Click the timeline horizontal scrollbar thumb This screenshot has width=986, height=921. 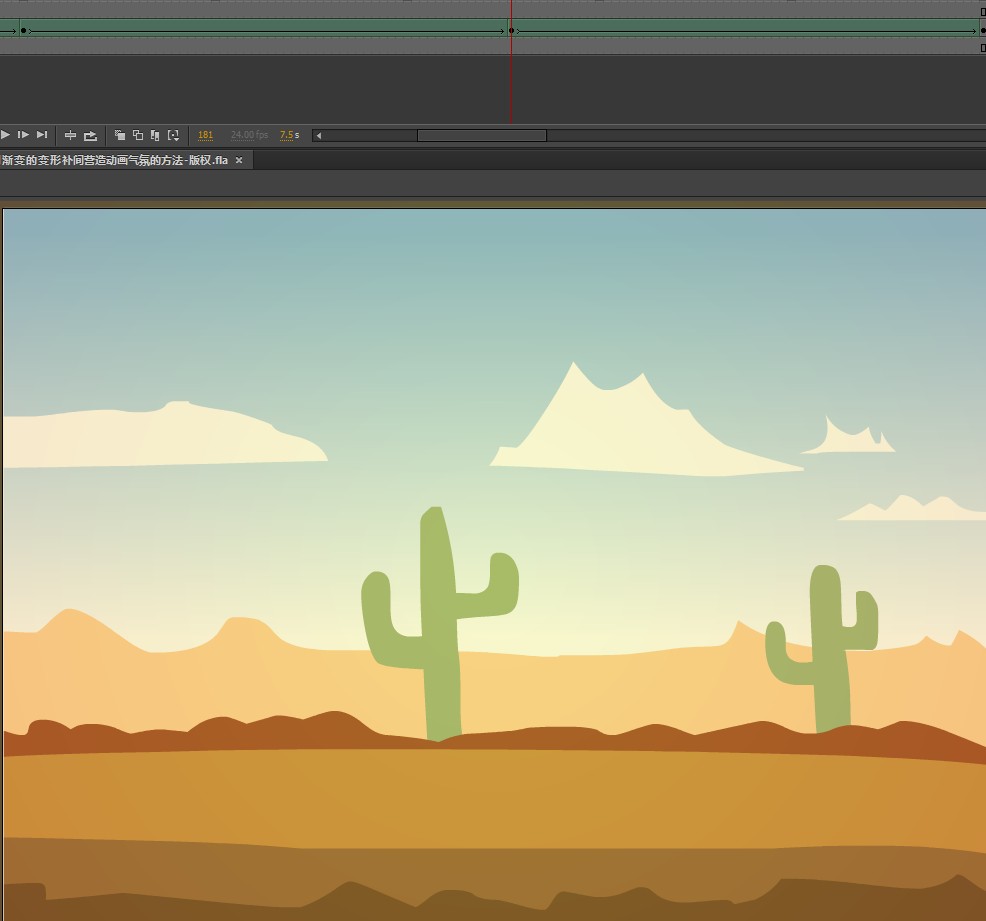coord(481,136)
